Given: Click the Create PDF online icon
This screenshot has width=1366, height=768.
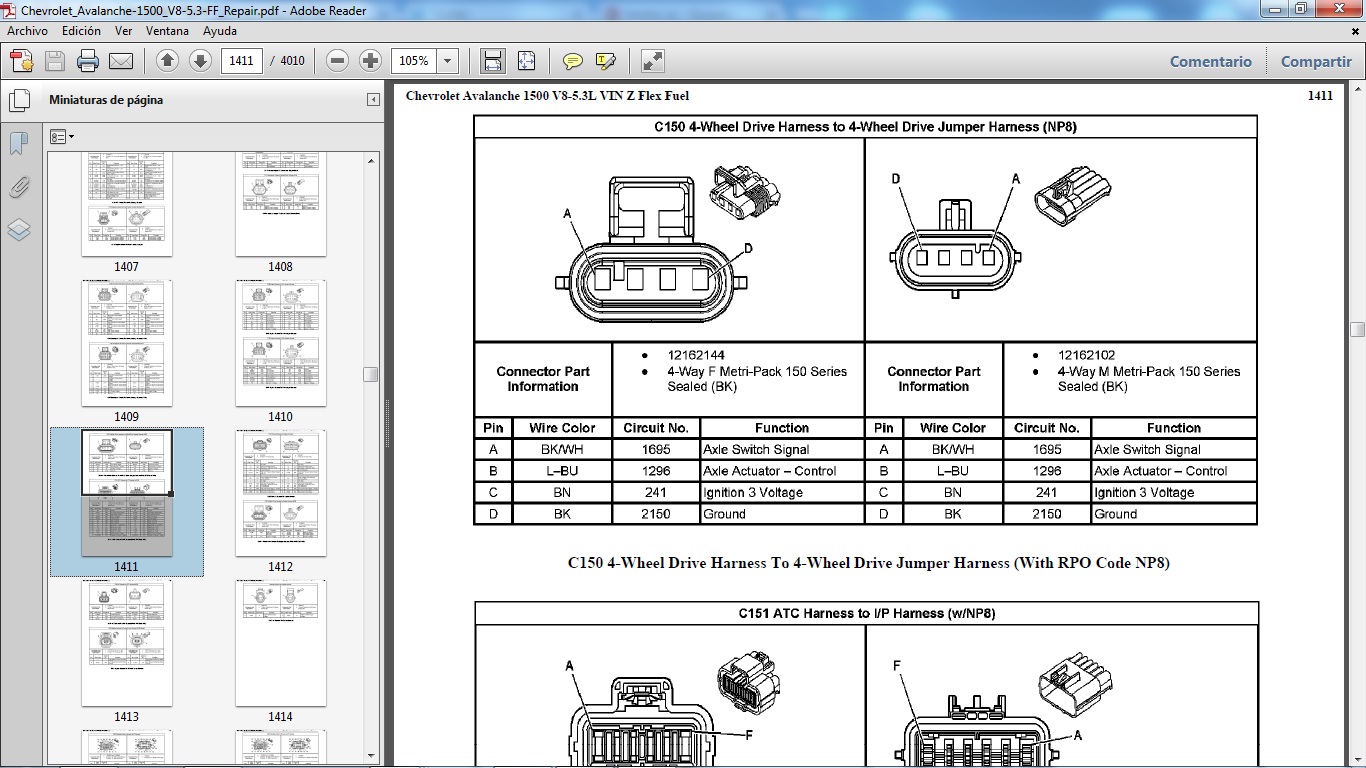Looking at the screenshot, I should 22,61.
